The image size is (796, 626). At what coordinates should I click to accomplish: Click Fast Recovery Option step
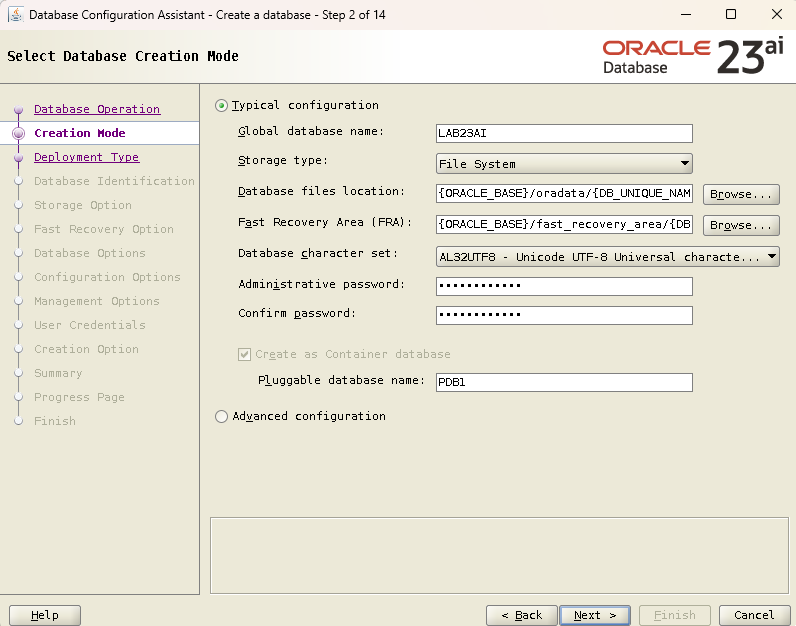[104, 229]
